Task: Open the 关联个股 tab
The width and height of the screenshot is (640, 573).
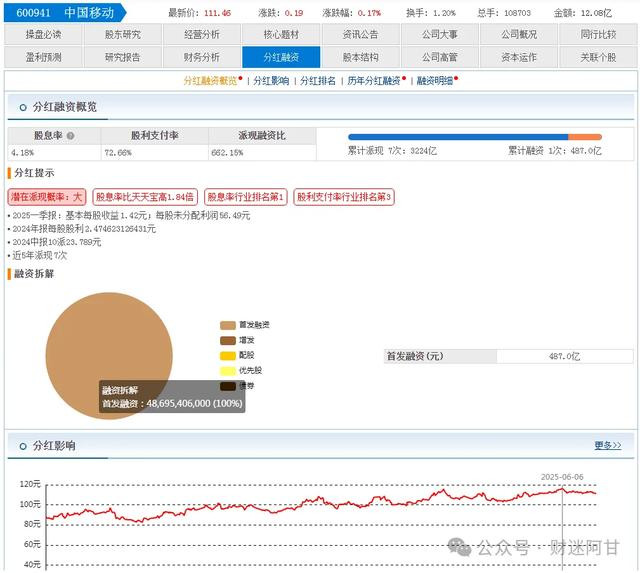Action: (x=598, y=57)
